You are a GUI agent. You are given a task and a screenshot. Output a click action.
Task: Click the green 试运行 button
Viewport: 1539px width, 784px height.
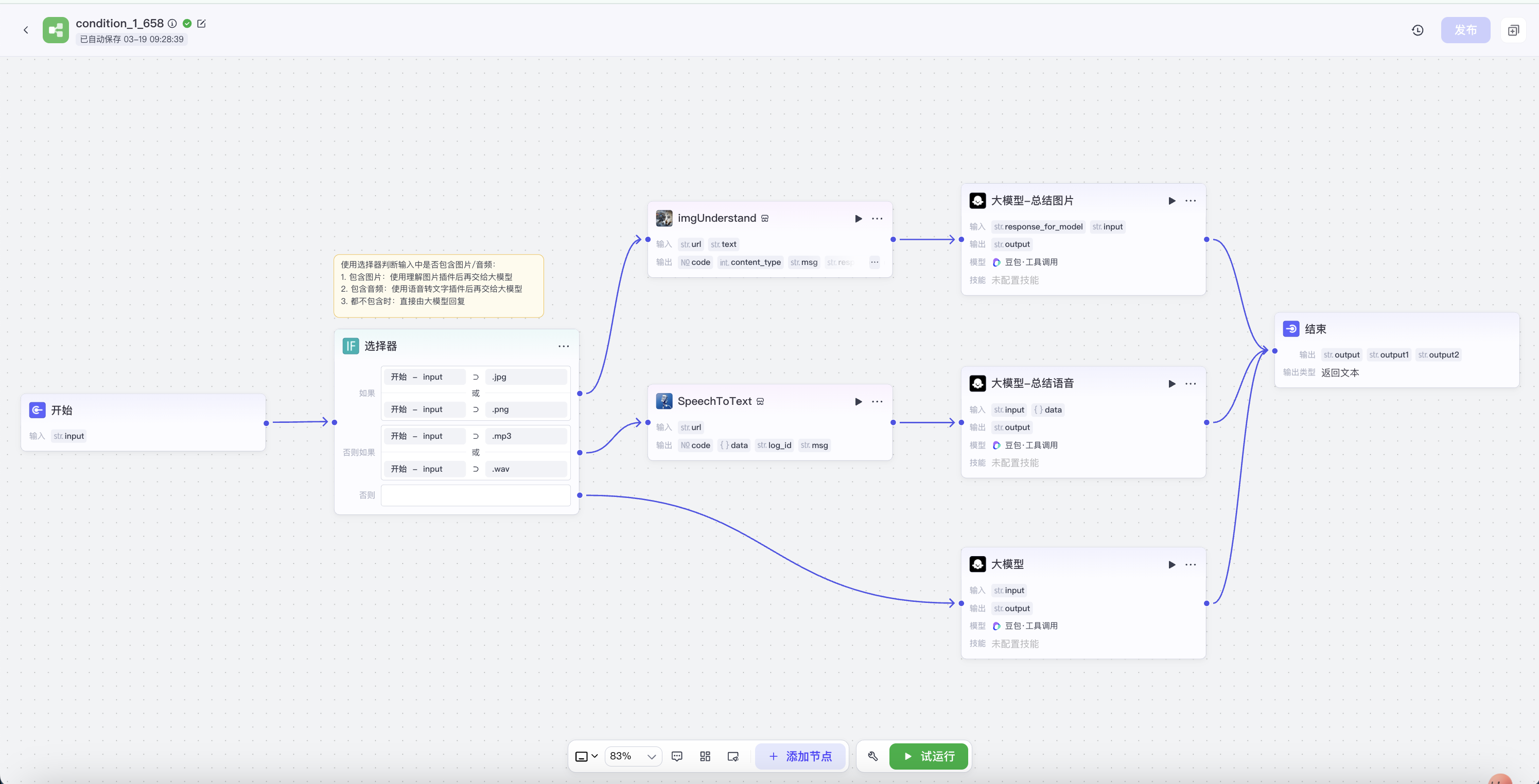(x=929, y=756)
